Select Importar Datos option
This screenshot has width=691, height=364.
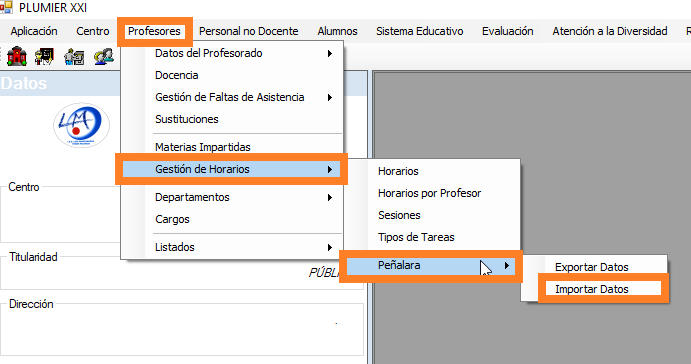coord(594,290)
